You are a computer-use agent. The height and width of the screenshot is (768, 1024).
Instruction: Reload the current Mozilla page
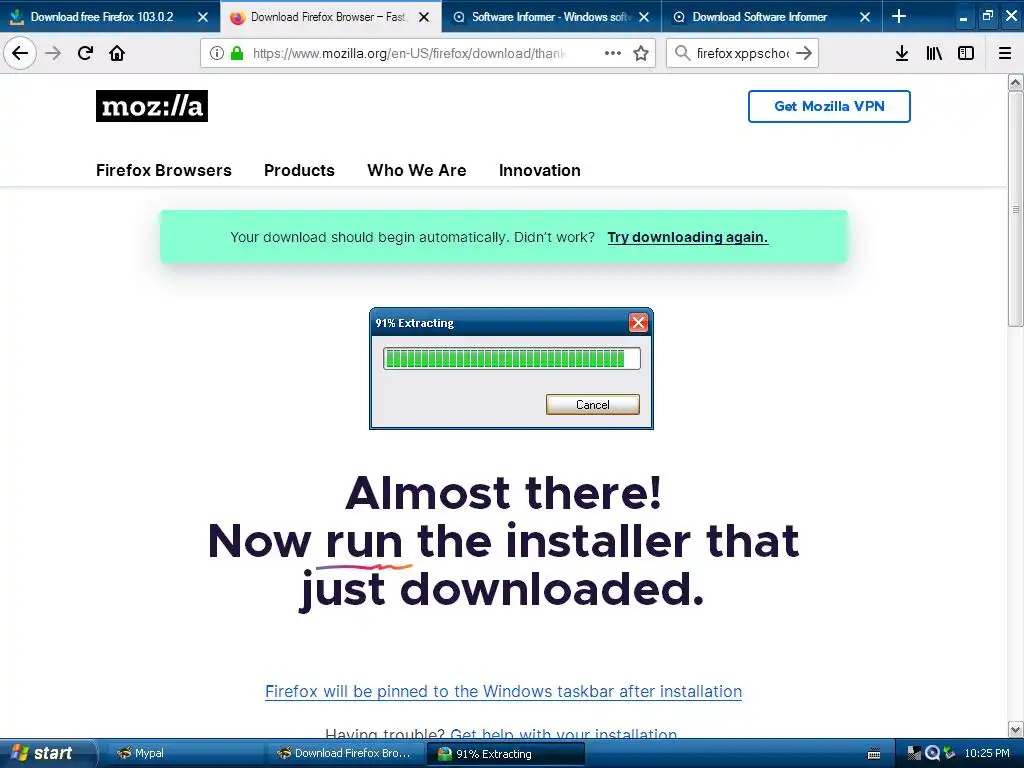tap(85, 53)
